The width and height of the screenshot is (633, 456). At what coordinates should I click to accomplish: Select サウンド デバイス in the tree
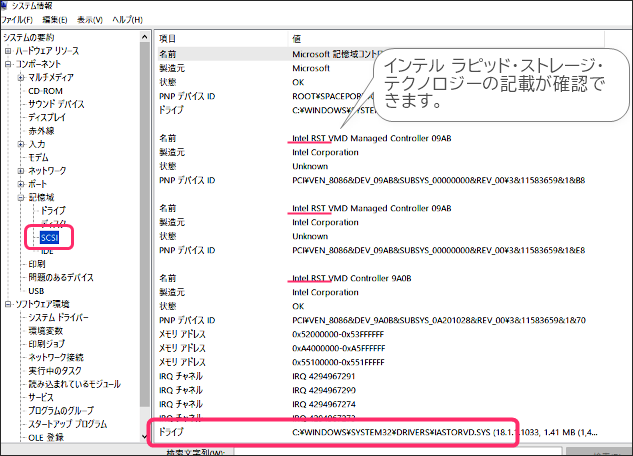[x=56, y=104]
